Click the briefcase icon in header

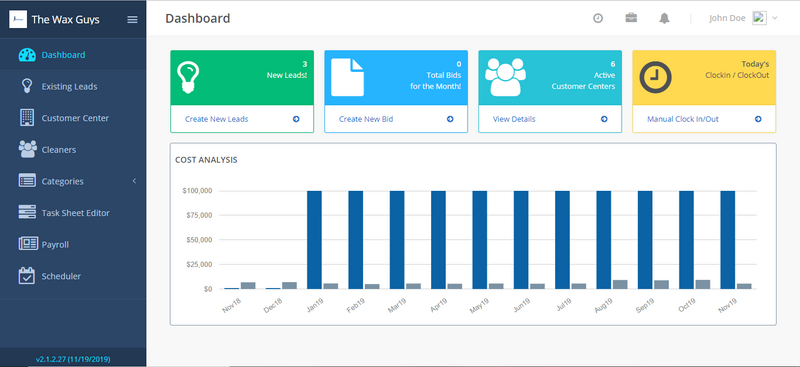click(631, 18)
